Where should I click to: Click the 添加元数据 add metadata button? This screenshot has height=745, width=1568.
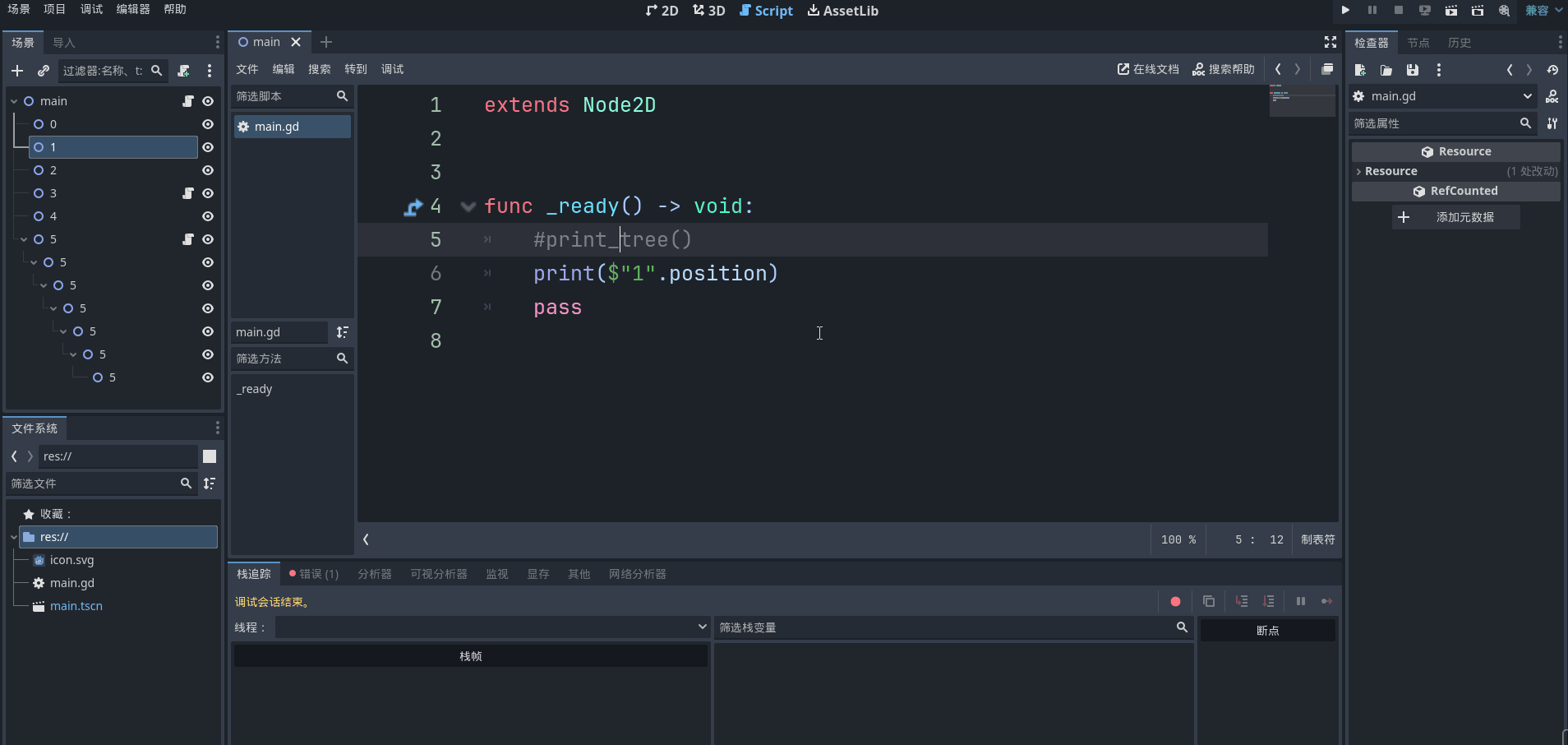(1455, 217)
